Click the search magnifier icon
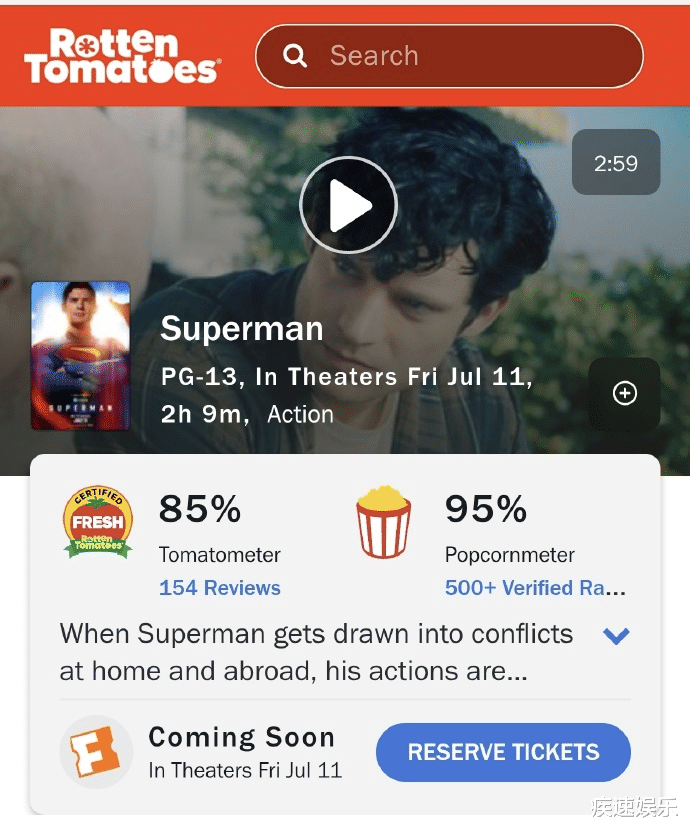 295,56
